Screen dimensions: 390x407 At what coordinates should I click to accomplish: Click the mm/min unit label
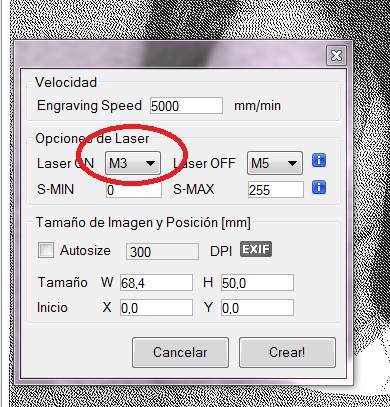pyautogui.click(x=257, y=106)
